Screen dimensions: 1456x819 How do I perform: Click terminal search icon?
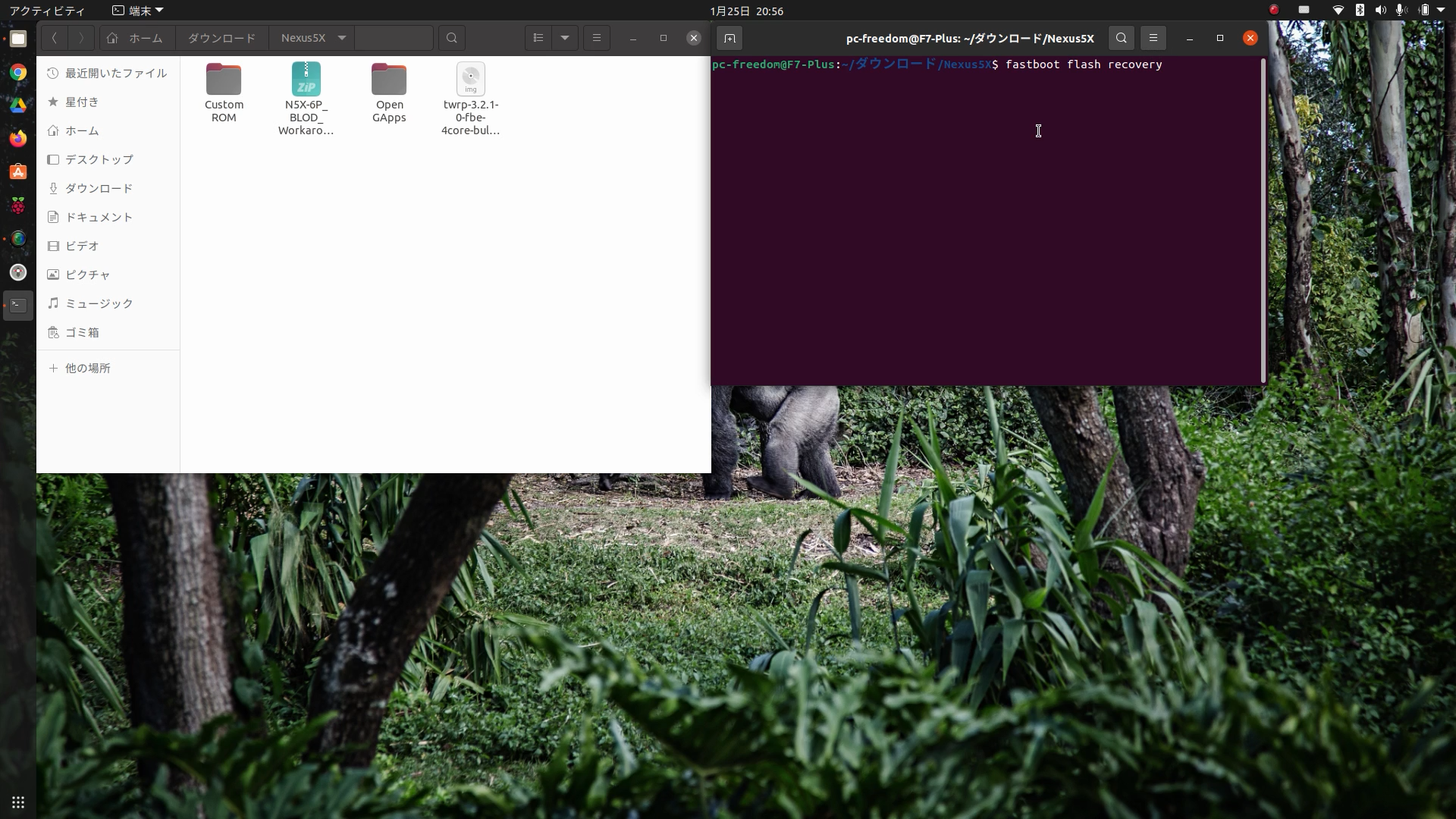(x=1122, y=38)
